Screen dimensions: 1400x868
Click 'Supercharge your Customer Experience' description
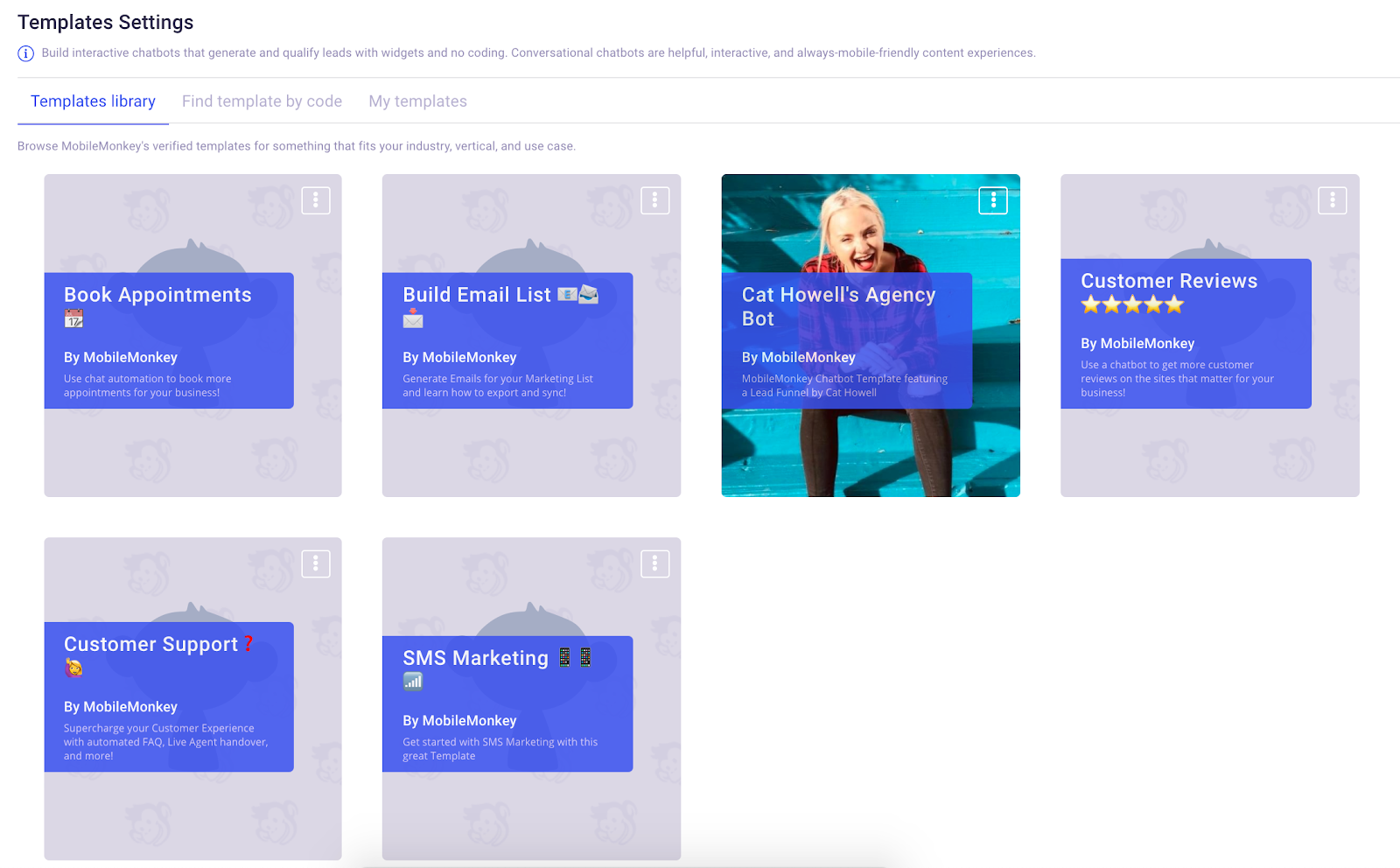(165, 742)
